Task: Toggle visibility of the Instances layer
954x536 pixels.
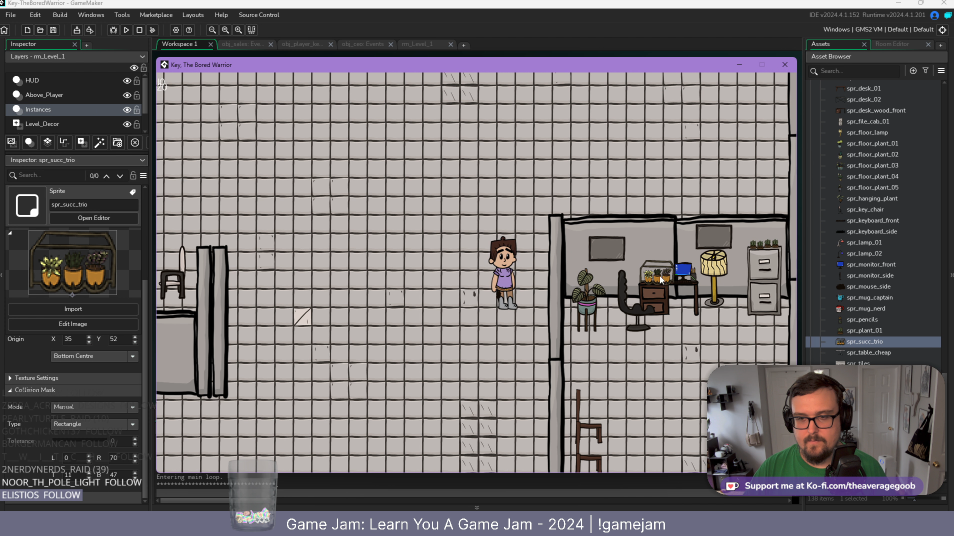Action: 127,110
